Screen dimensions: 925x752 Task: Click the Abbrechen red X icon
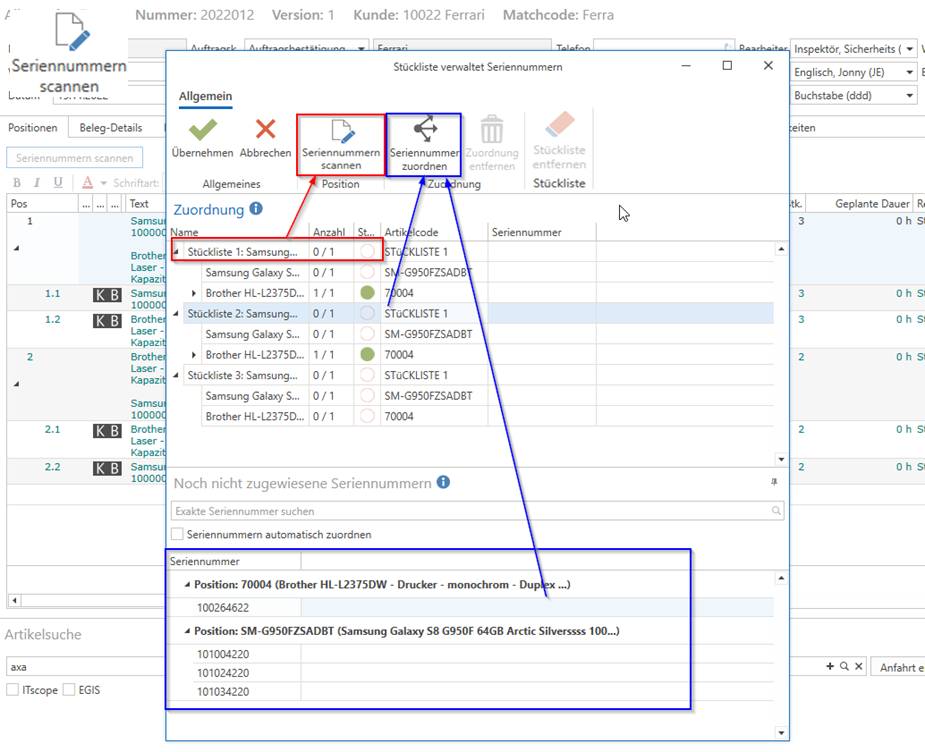tap(265, 131)
